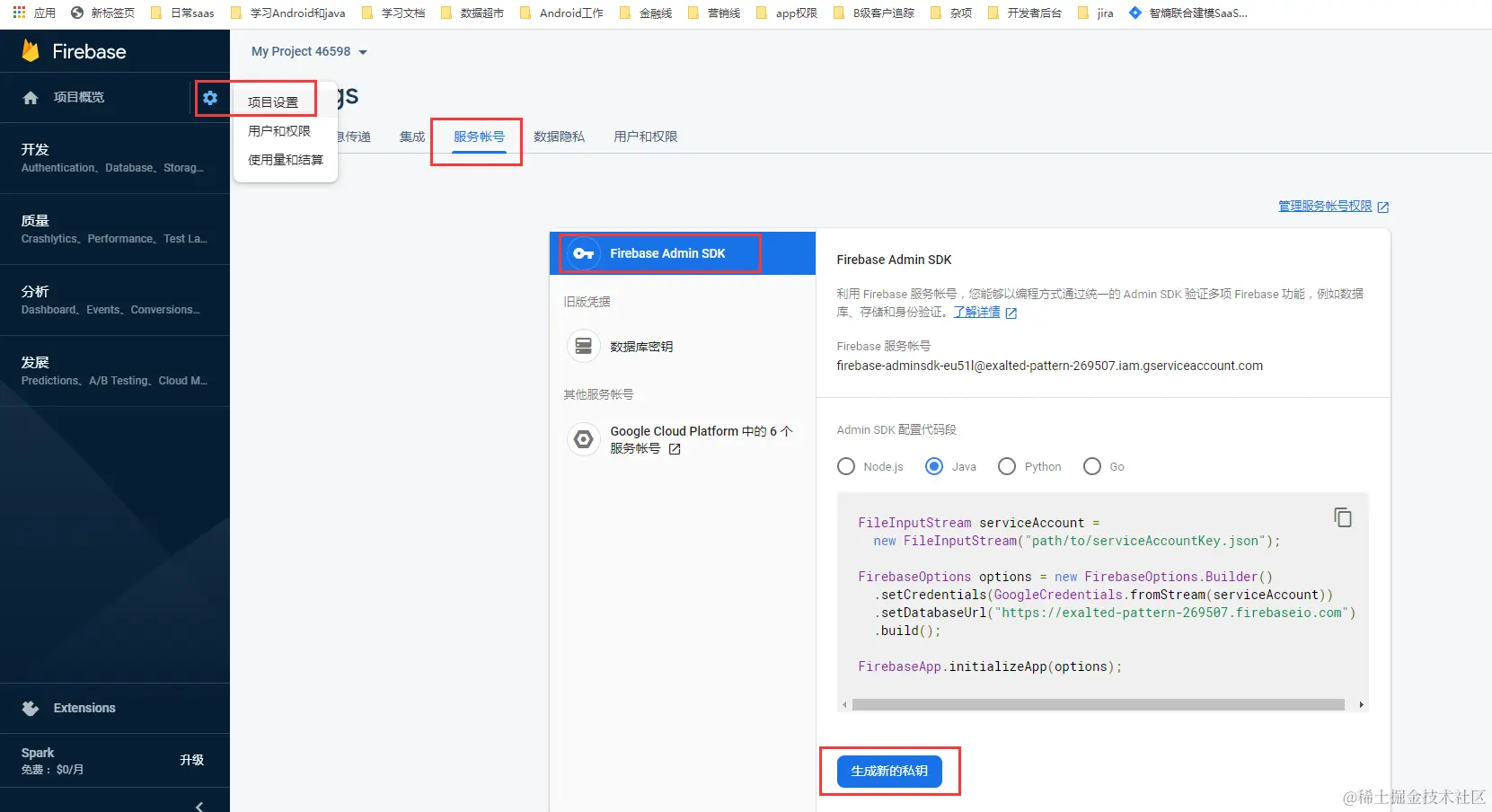Click the right arrow of code scrollbar

pos(1361,705)
